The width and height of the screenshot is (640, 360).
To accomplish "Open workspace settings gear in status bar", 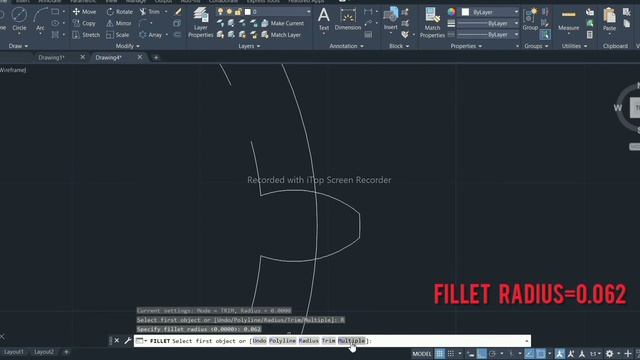I will point(609,353).
